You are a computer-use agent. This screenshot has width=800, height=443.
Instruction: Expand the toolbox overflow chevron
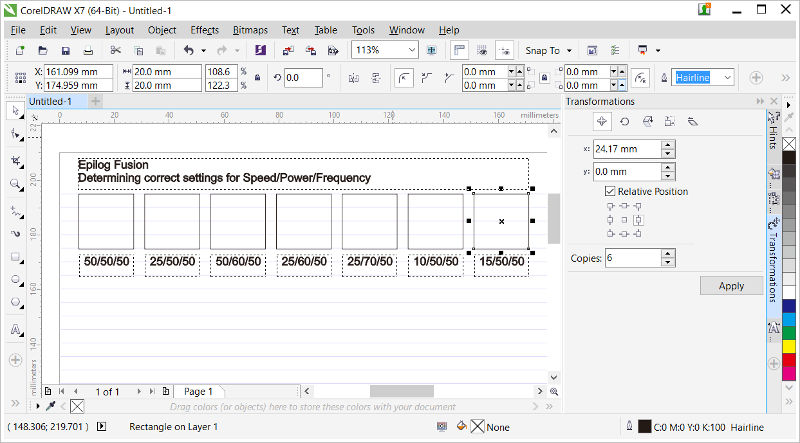click(x=15, y=403)
